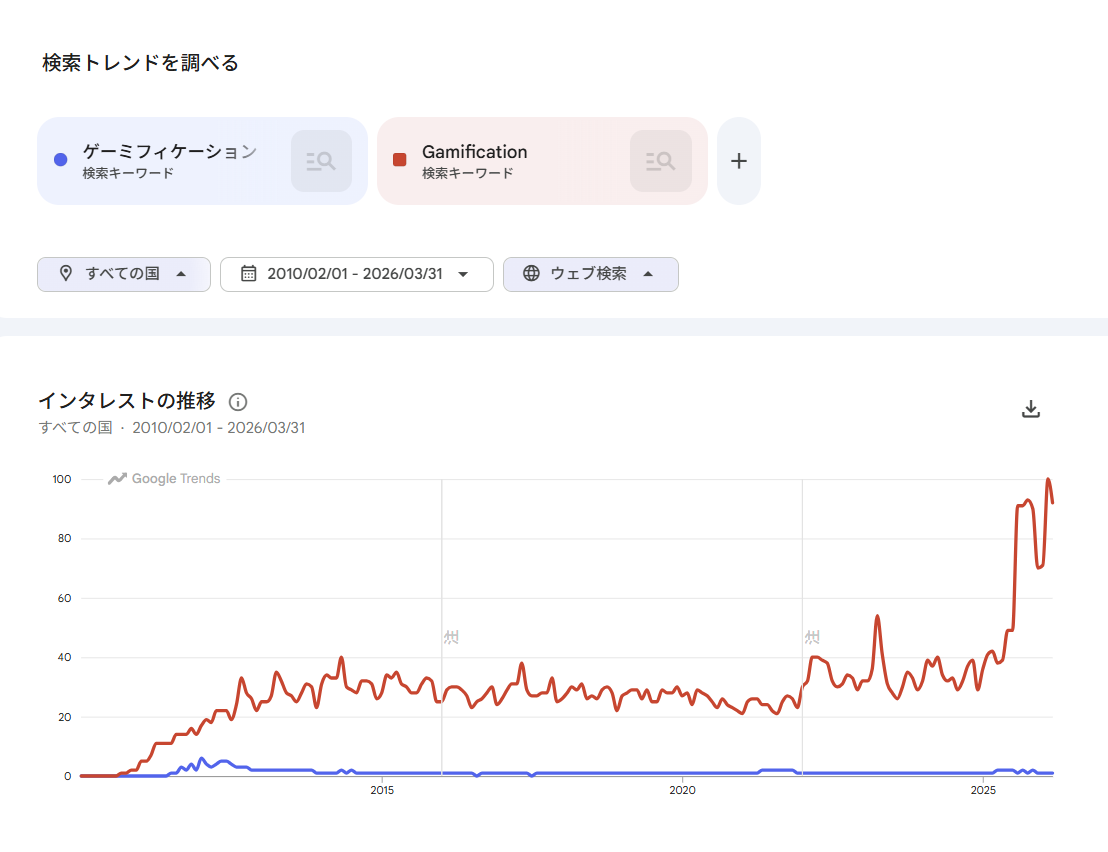Screen dimensions: 1108x852
Task: Click the calendar icon in date filter
Action: click(x=249, y=274)
